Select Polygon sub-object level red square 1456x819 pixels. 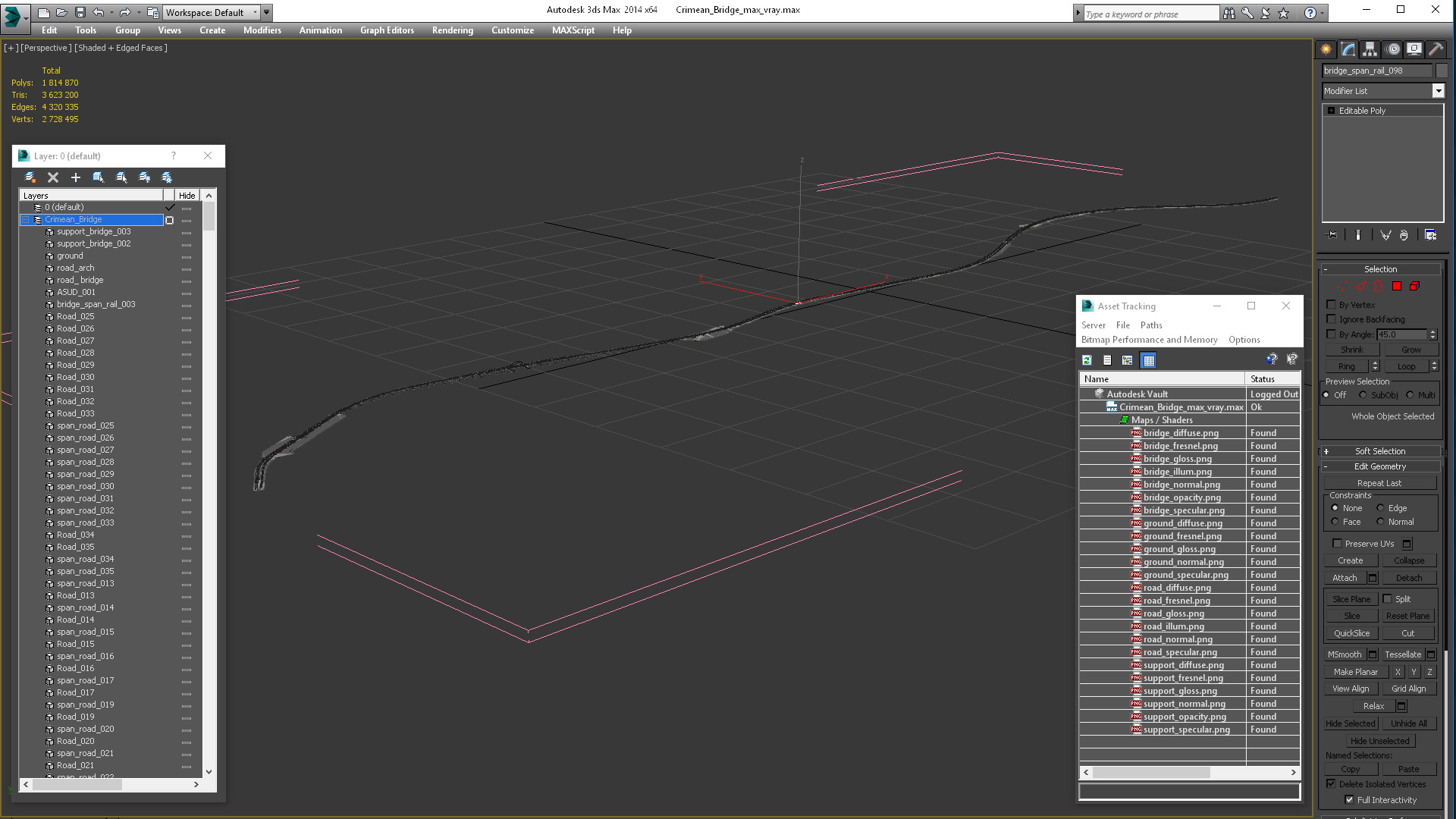pyautogui.click(x=1397, y=286)
